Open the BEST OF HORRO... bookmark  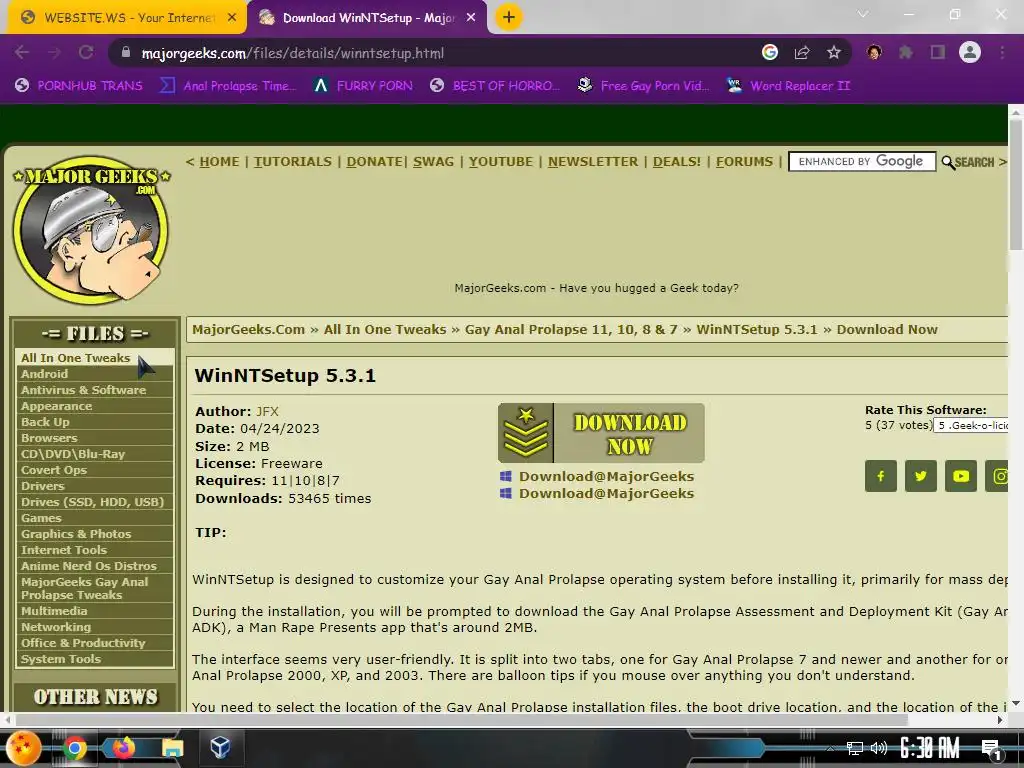495,86
